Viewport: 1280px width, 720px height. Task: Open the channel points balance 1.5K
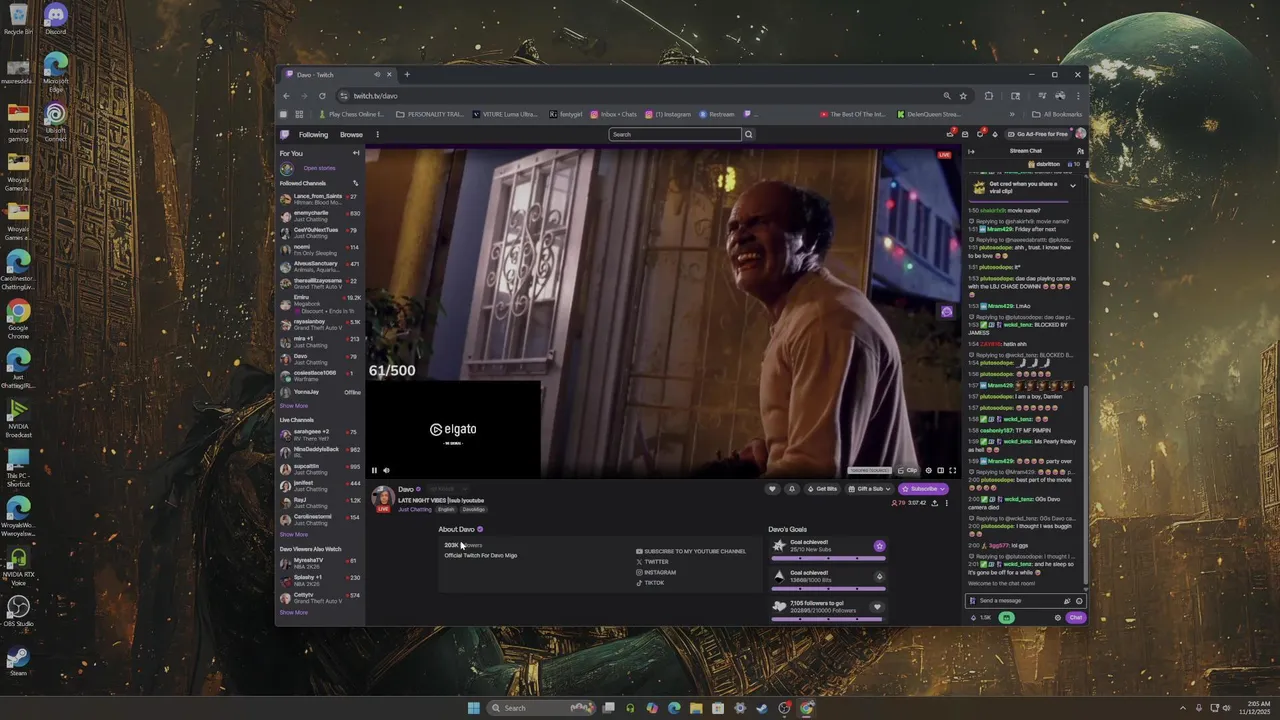coord(981,618)
